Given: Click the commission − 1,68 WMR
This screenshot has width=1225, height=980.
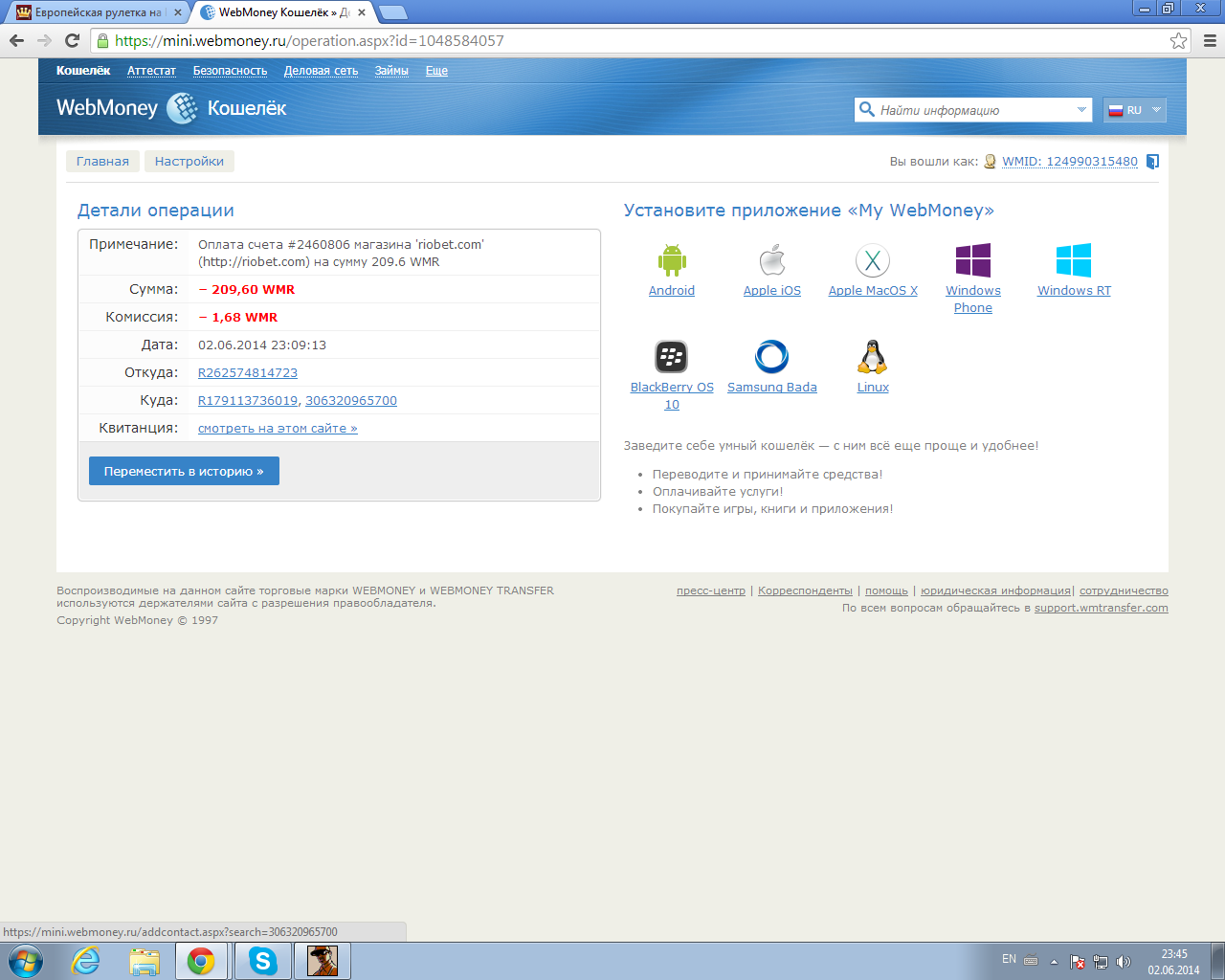Looking at the screenshot, I should click(x=238, y=318).
